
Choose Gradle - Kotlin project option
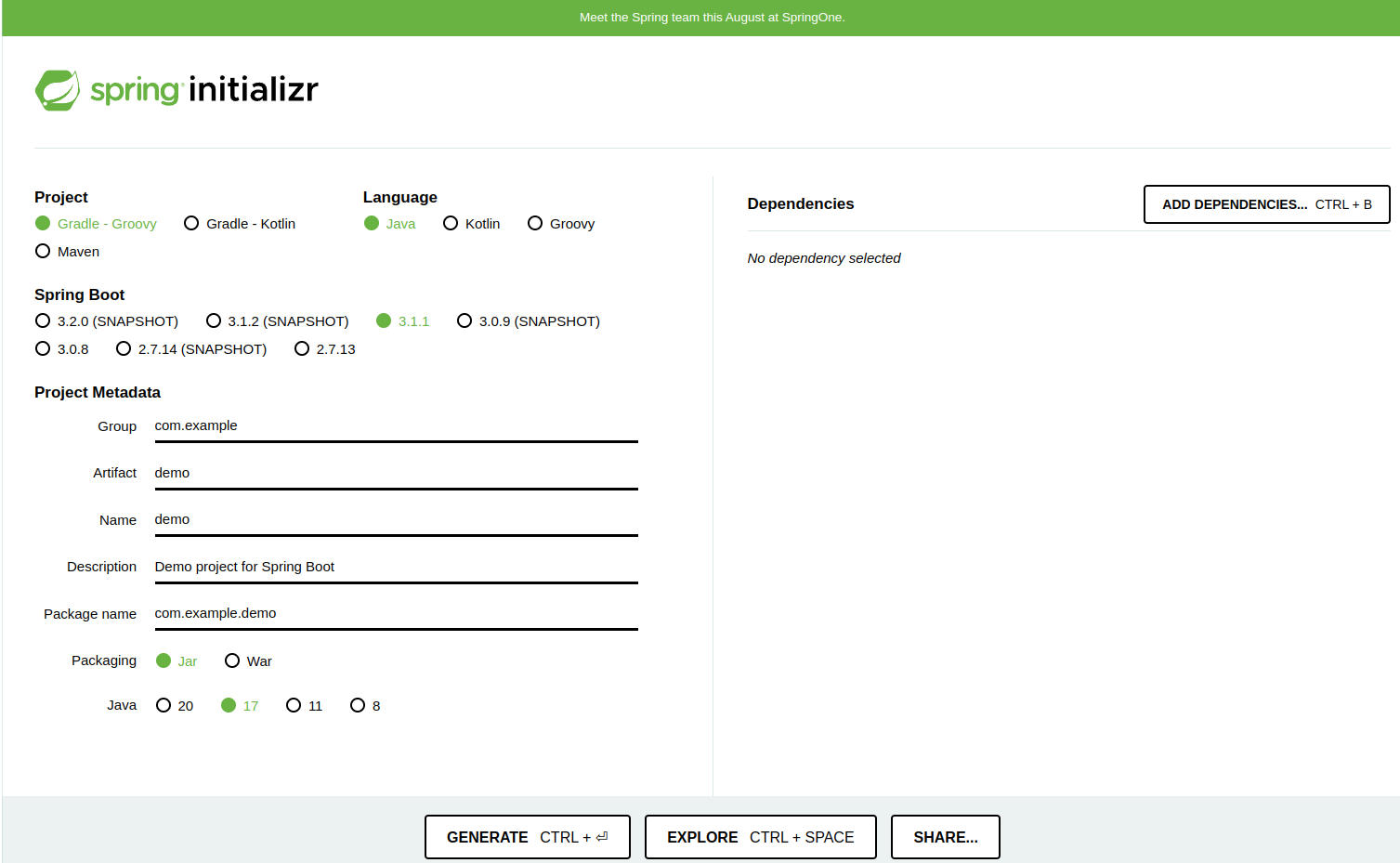pos(191,224)
